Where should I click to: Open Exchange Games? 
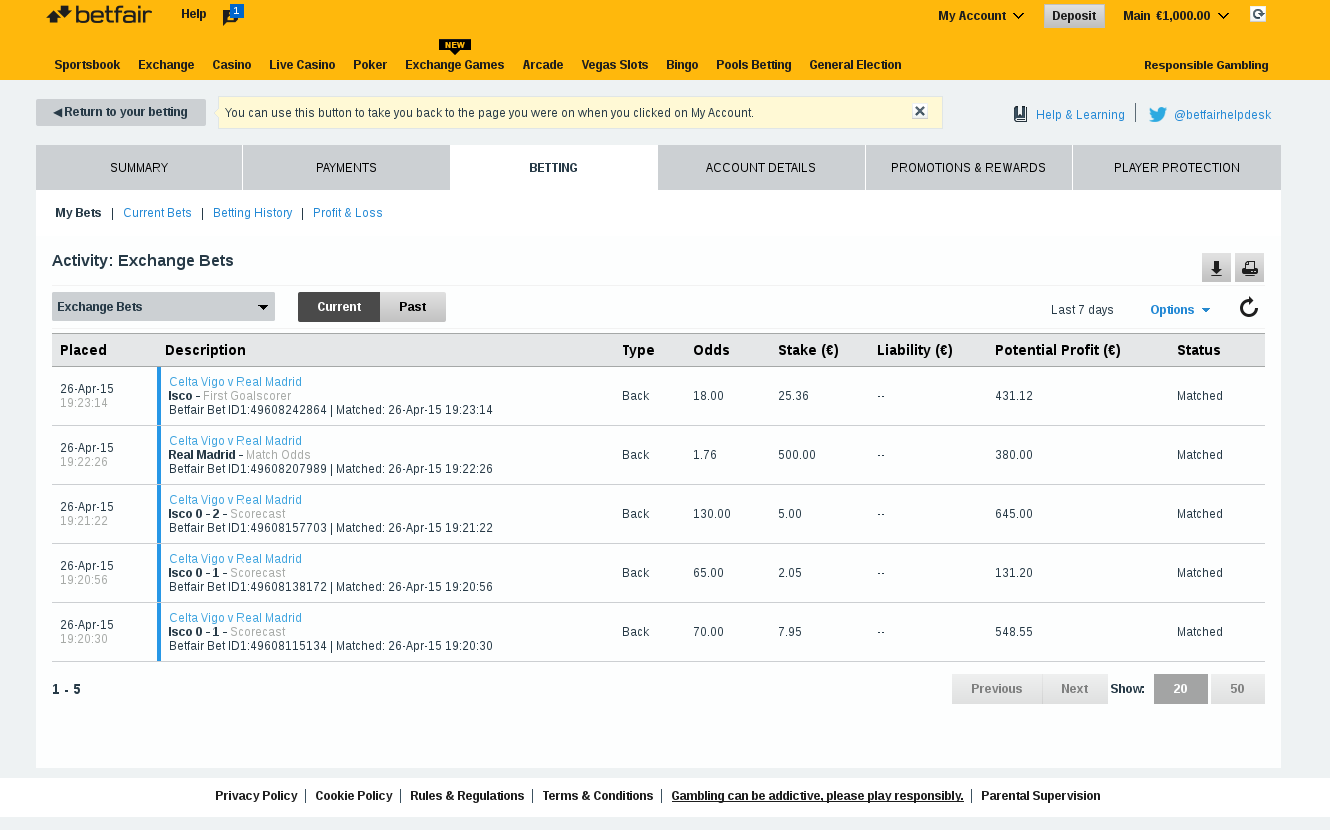tap(454, 65)
